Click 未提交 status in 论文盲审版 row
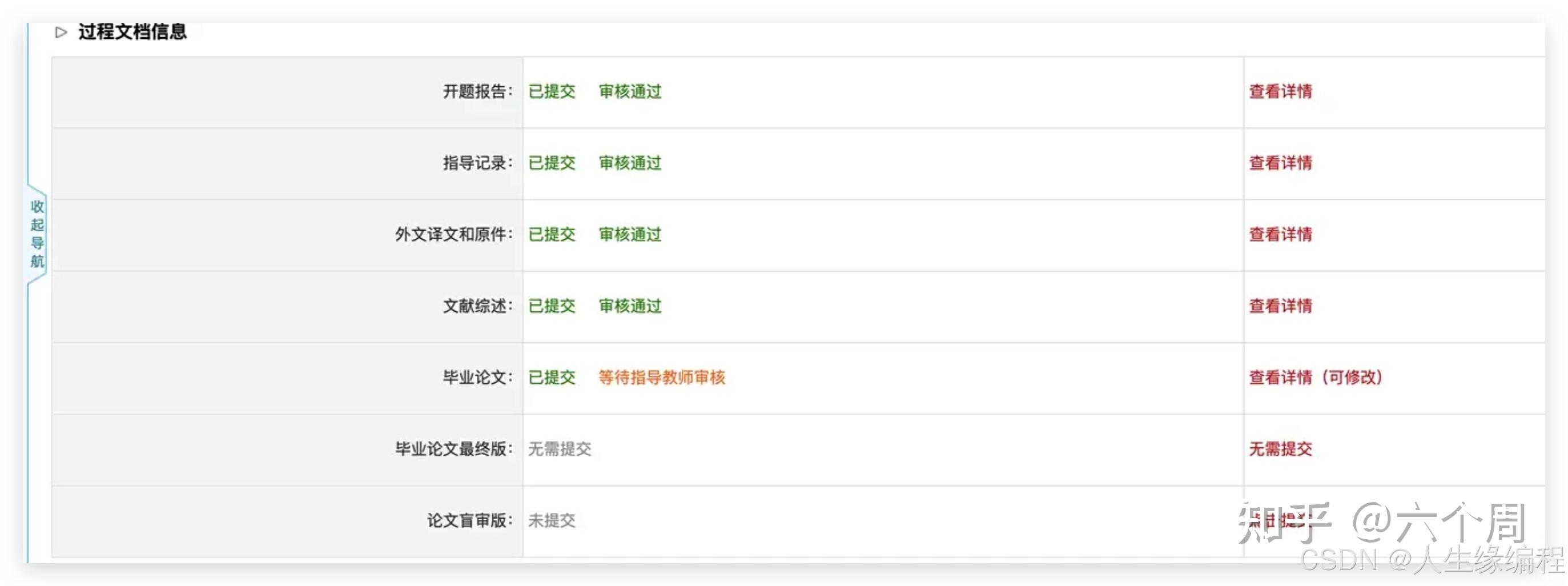Image resolution: width=1568 pixels, height=586 pixels. tap(552, 520)
